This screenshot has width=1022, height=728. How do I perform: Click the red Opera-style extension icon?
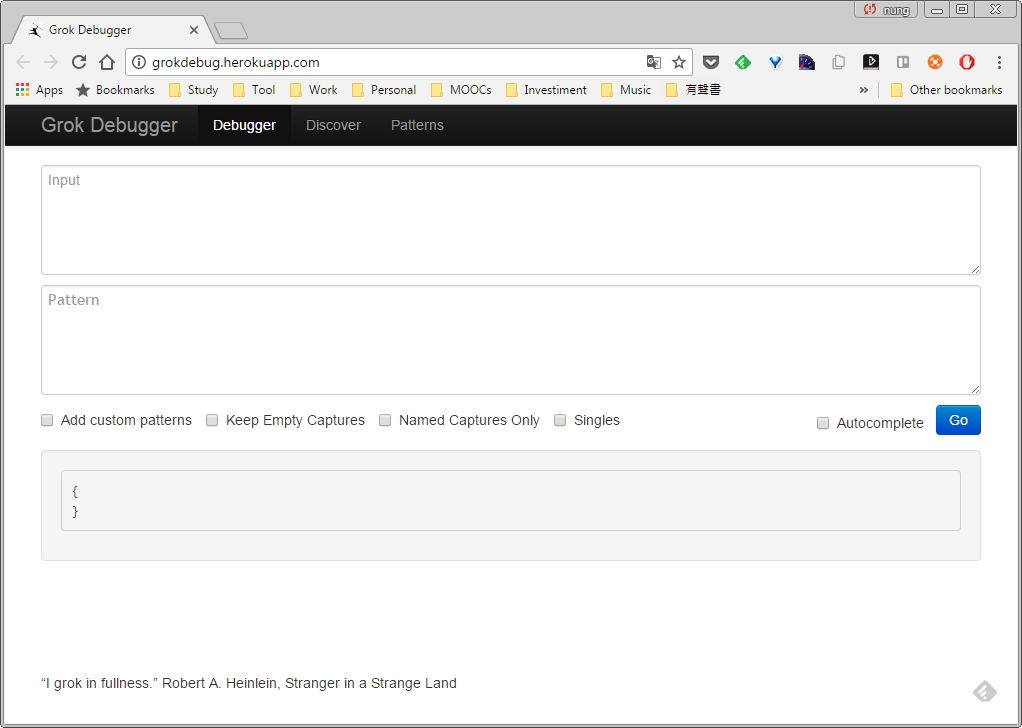click(x=967, y=62)
